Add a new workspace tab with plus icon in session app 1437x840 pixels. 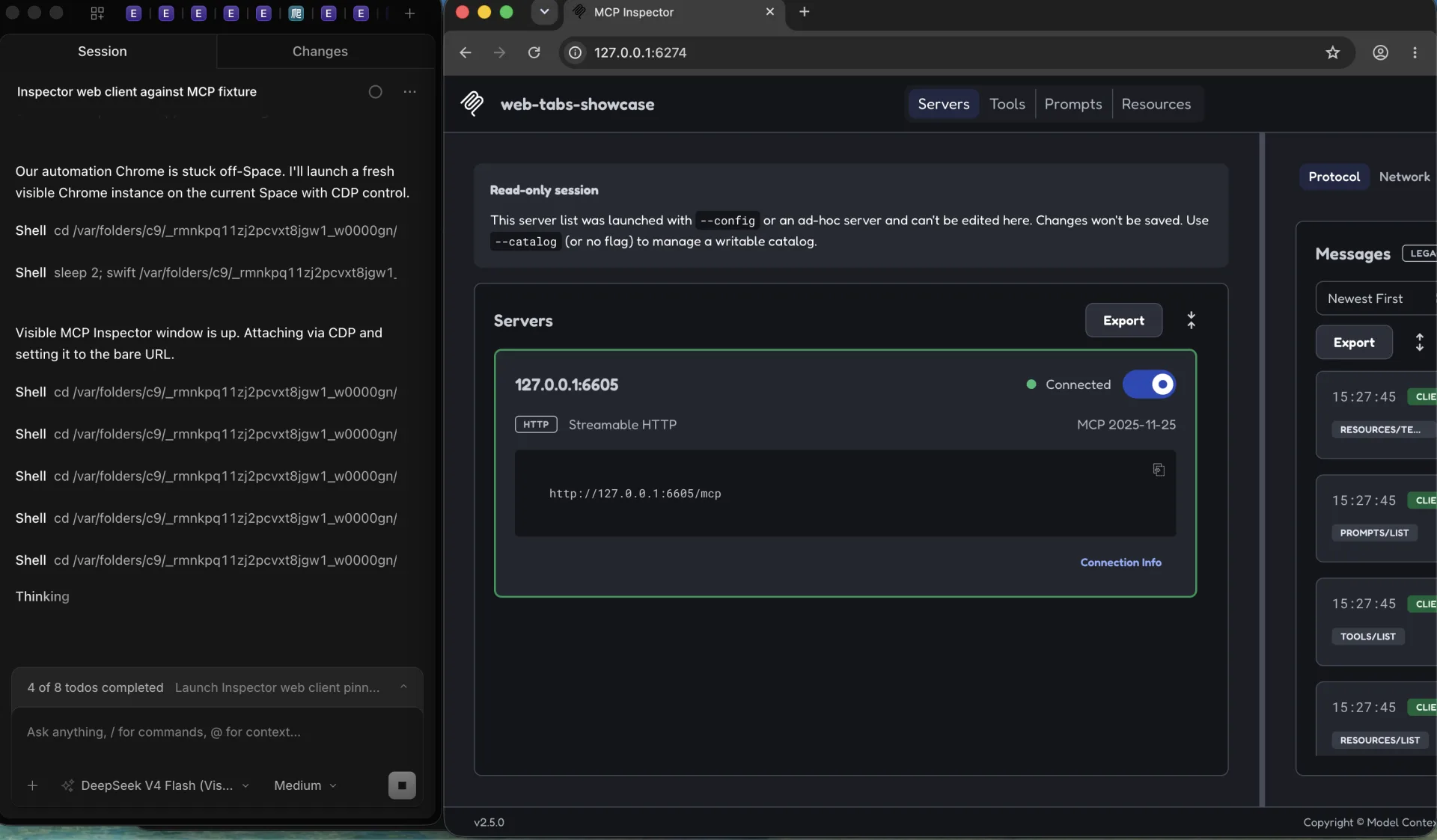[409, 13]
